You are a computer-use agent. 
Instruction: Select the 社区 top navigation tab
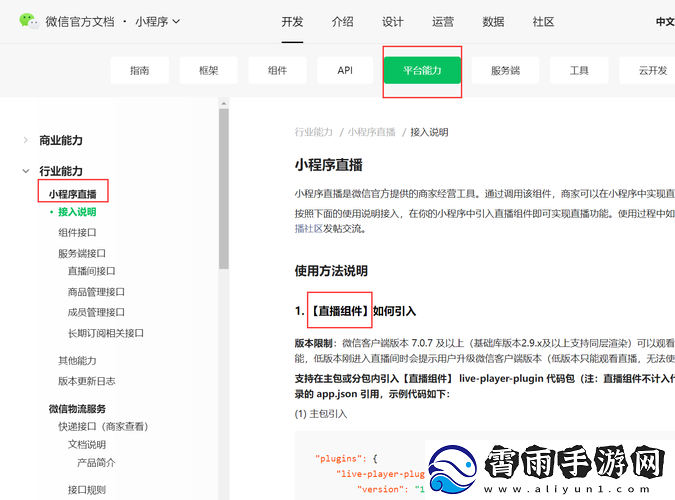coord(543,22)
